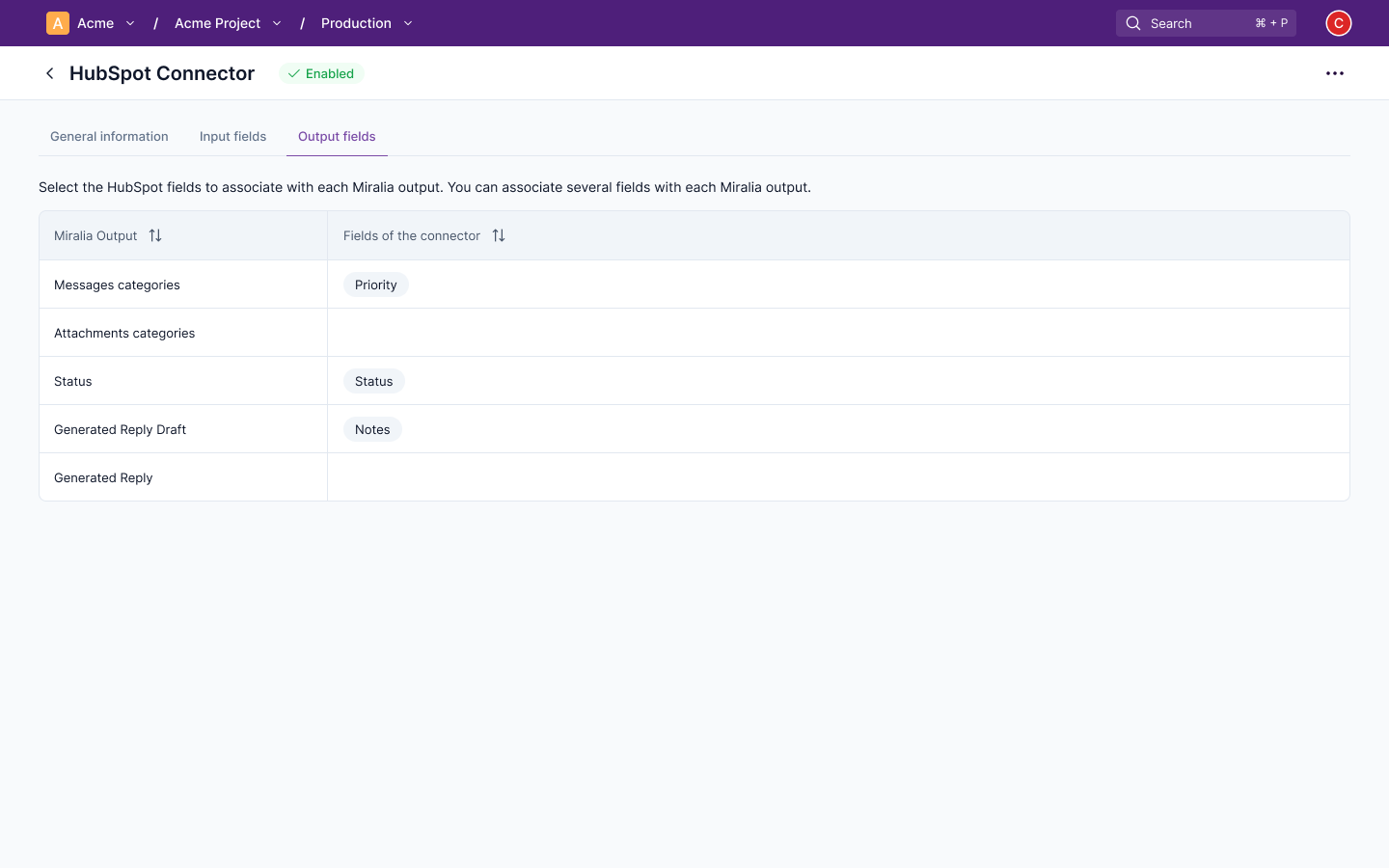Viewport: 1389px width, 868px height.
Task: Click the Enabled status badge
Action: 321,73
